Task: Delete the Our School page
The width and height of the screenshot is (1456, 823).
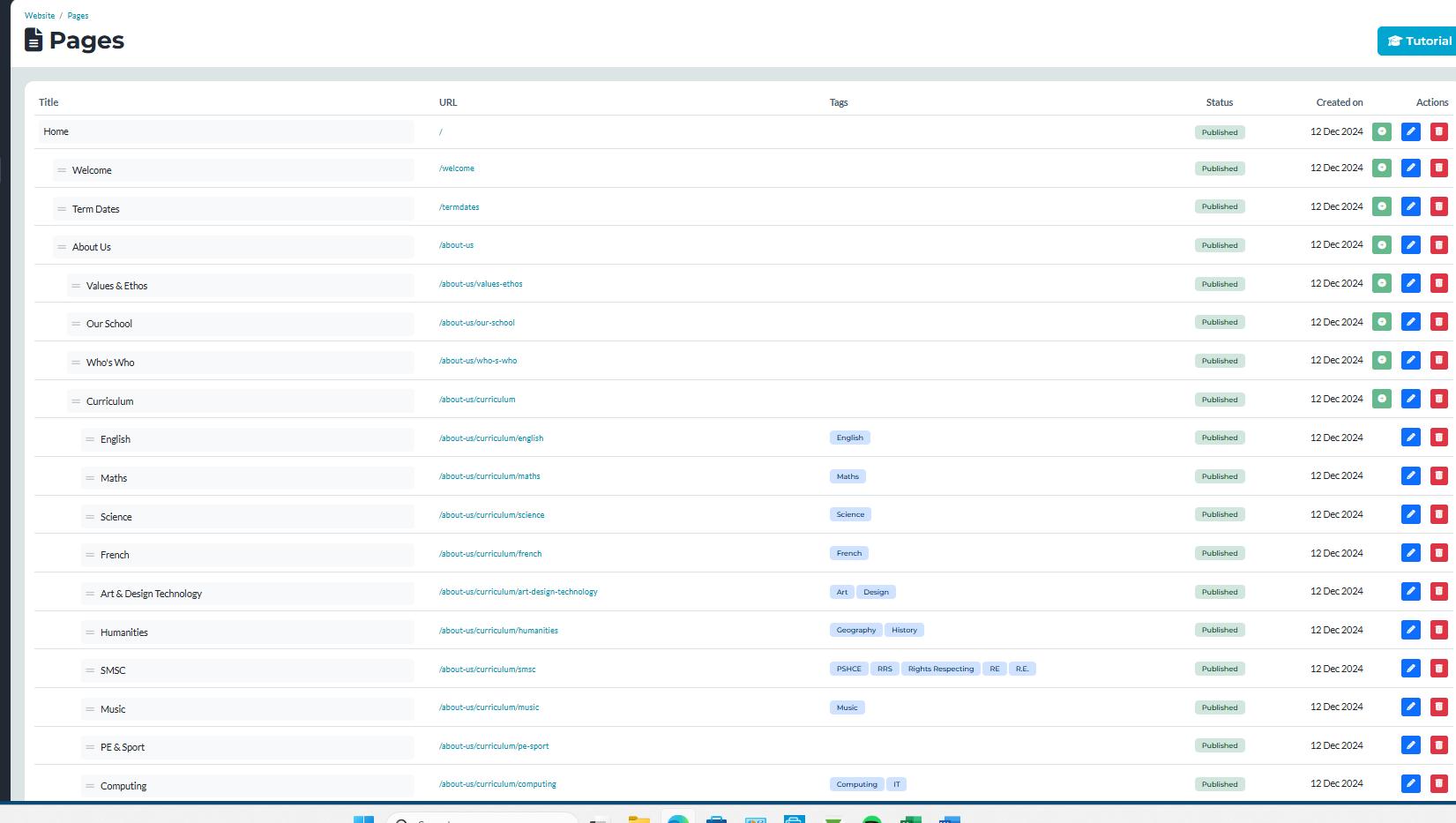Action: [1439, 322]
